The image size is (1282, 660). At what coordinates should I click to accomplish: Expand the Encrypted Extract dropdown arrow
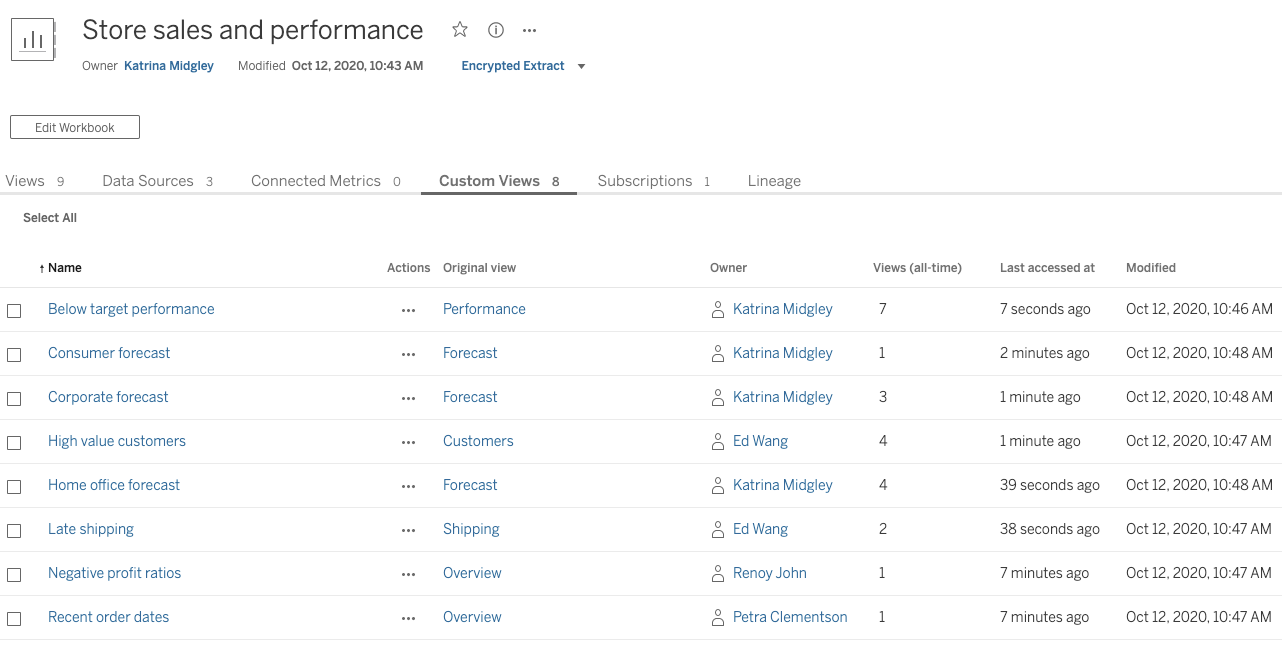click(x=582, y=67)
